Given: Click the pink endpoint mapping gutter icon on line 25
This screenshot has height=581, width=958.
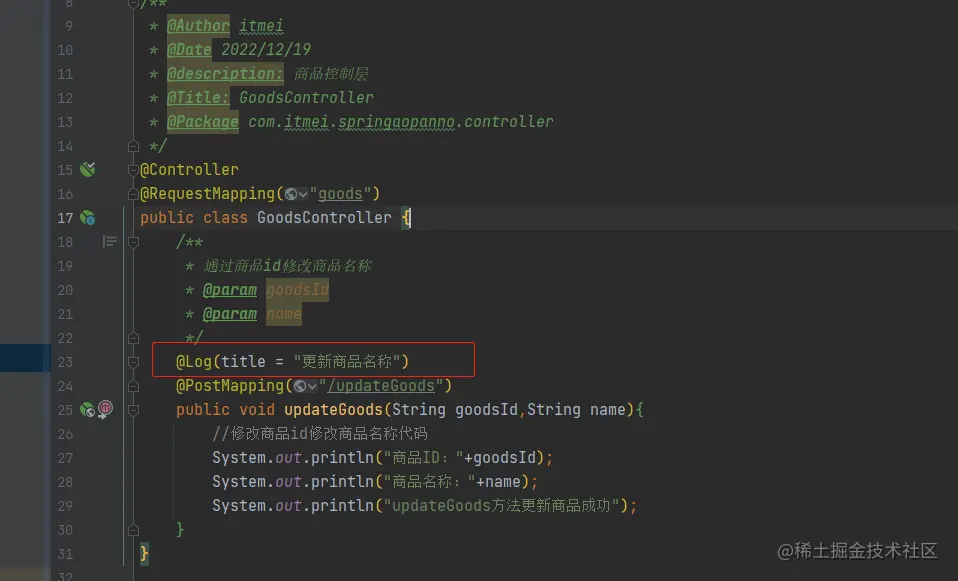Looking at the screenshot, I should click(105, 409).
